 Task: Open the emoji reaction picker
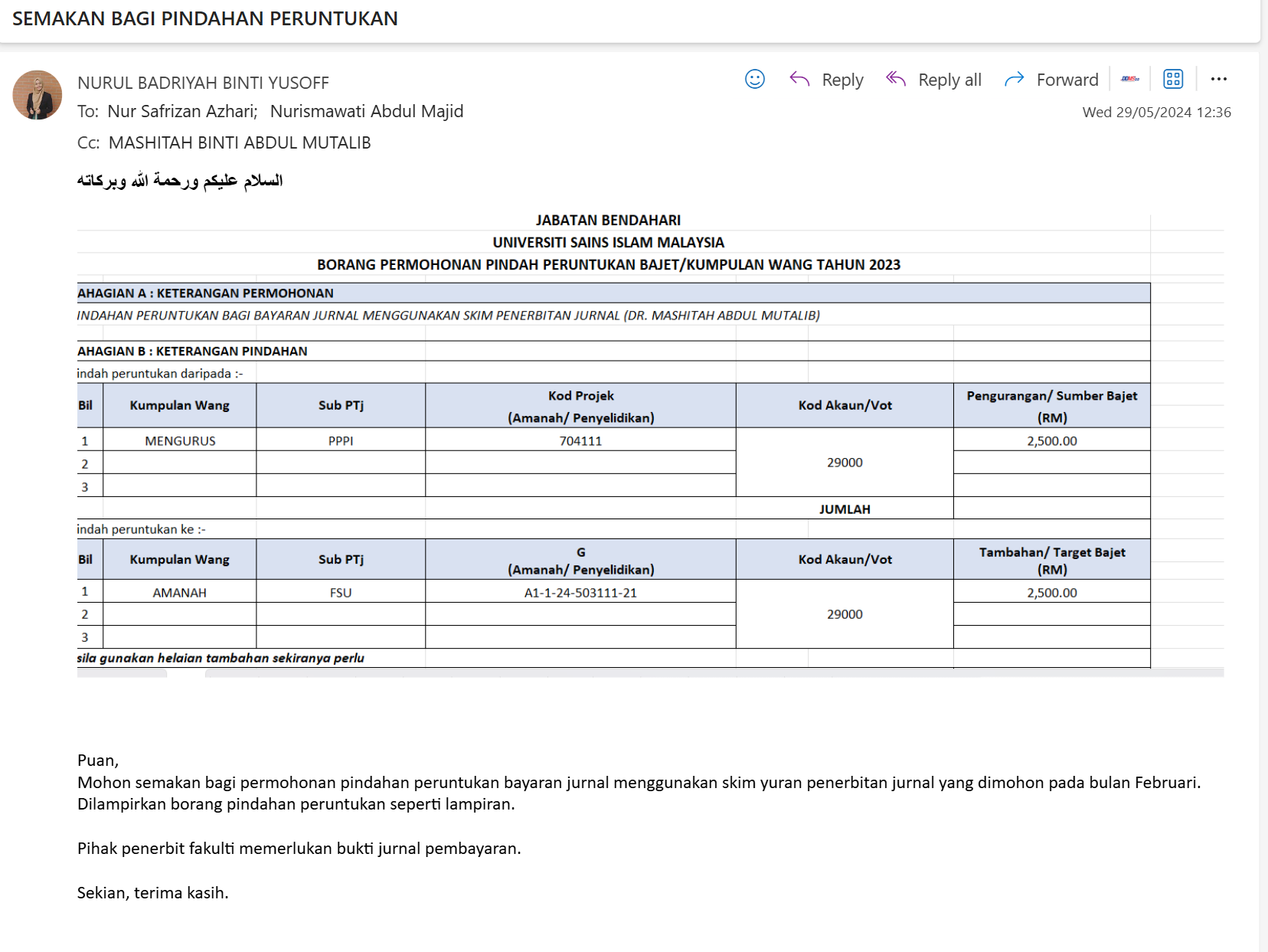pyautogui.click(x=755, y=79)
